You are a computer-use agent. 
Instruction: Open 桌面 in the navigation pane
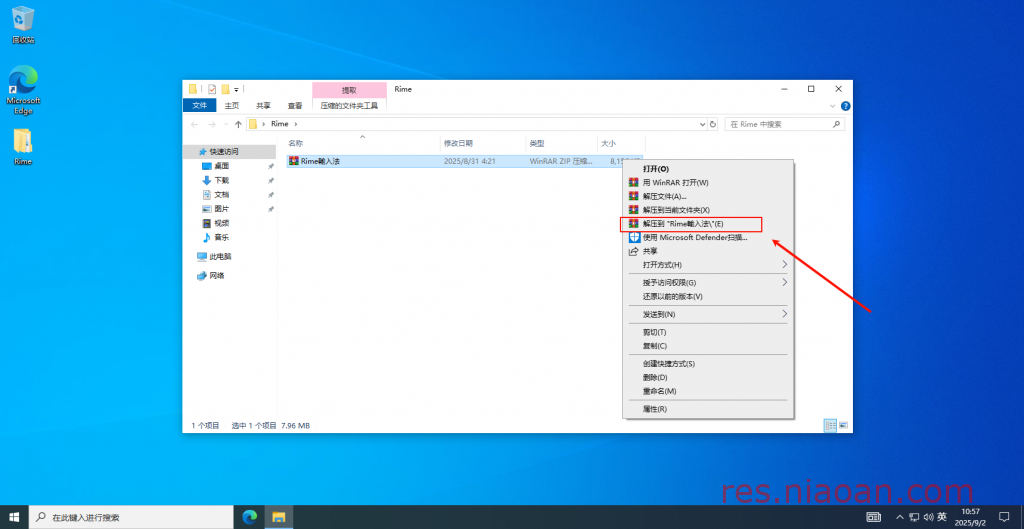pos(221,166)
